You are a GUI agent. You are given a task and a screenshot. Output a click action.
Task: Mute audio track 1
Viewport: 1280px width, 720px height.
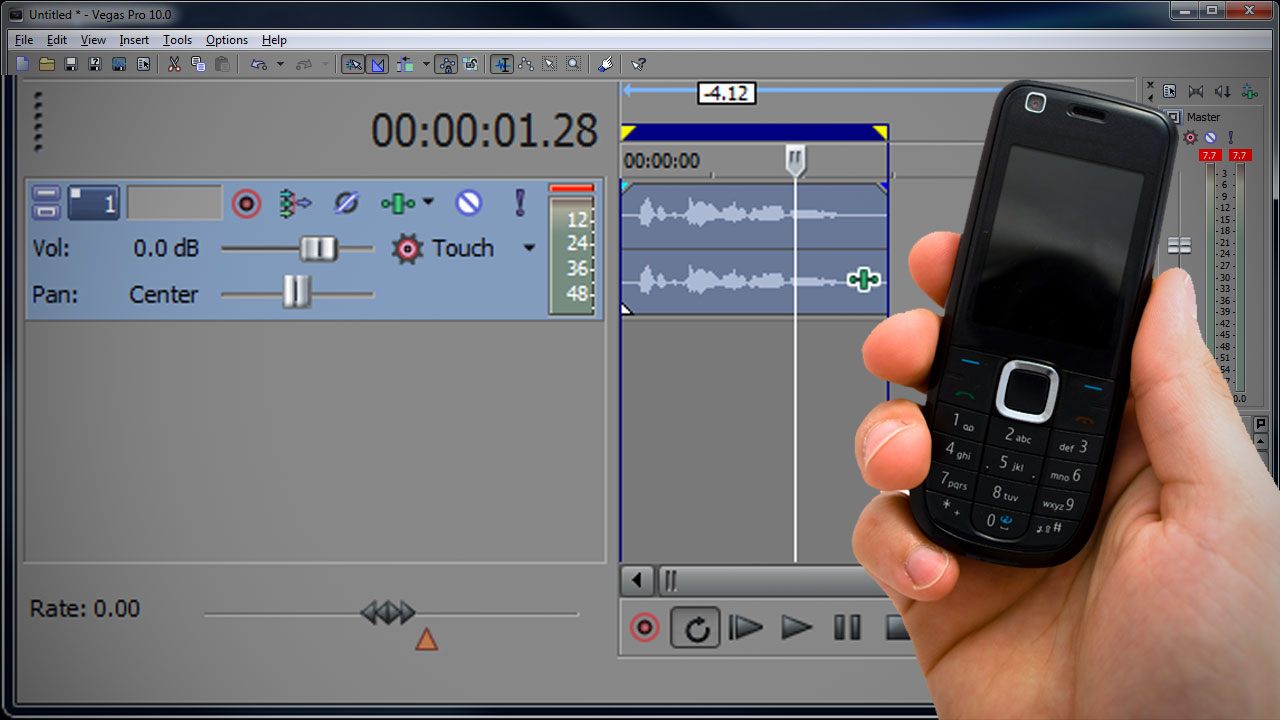coord(469,203)
